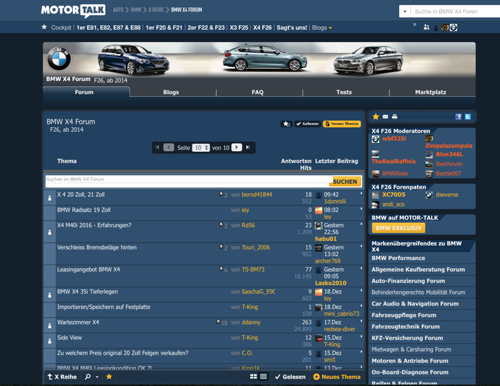Mark forum as Gelesen with top checkmark button
The image size is (500, 386).
click(307, 124)
